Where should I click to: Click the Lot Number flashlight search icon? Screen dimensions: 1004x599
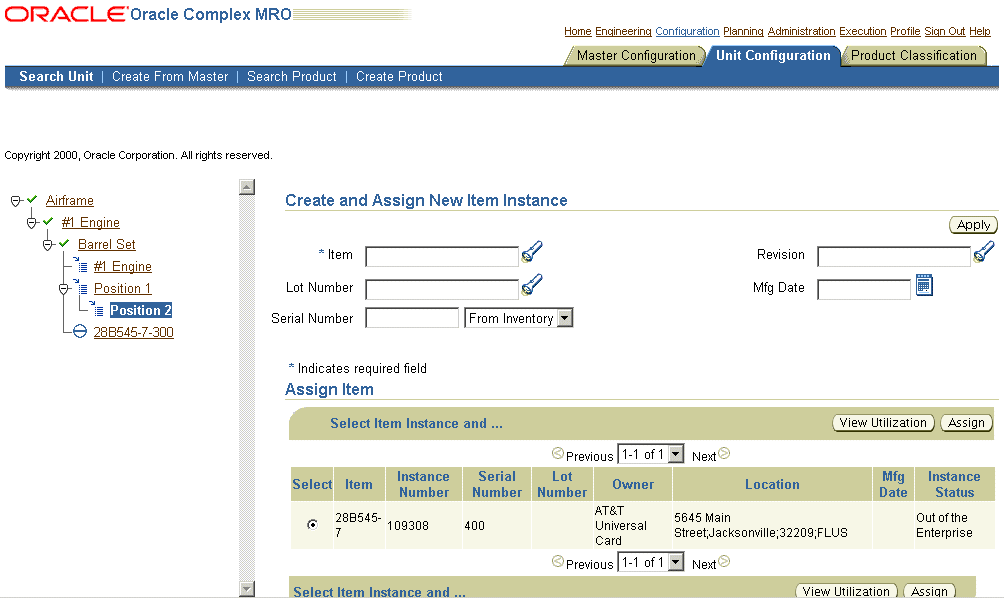click(532, 284)
